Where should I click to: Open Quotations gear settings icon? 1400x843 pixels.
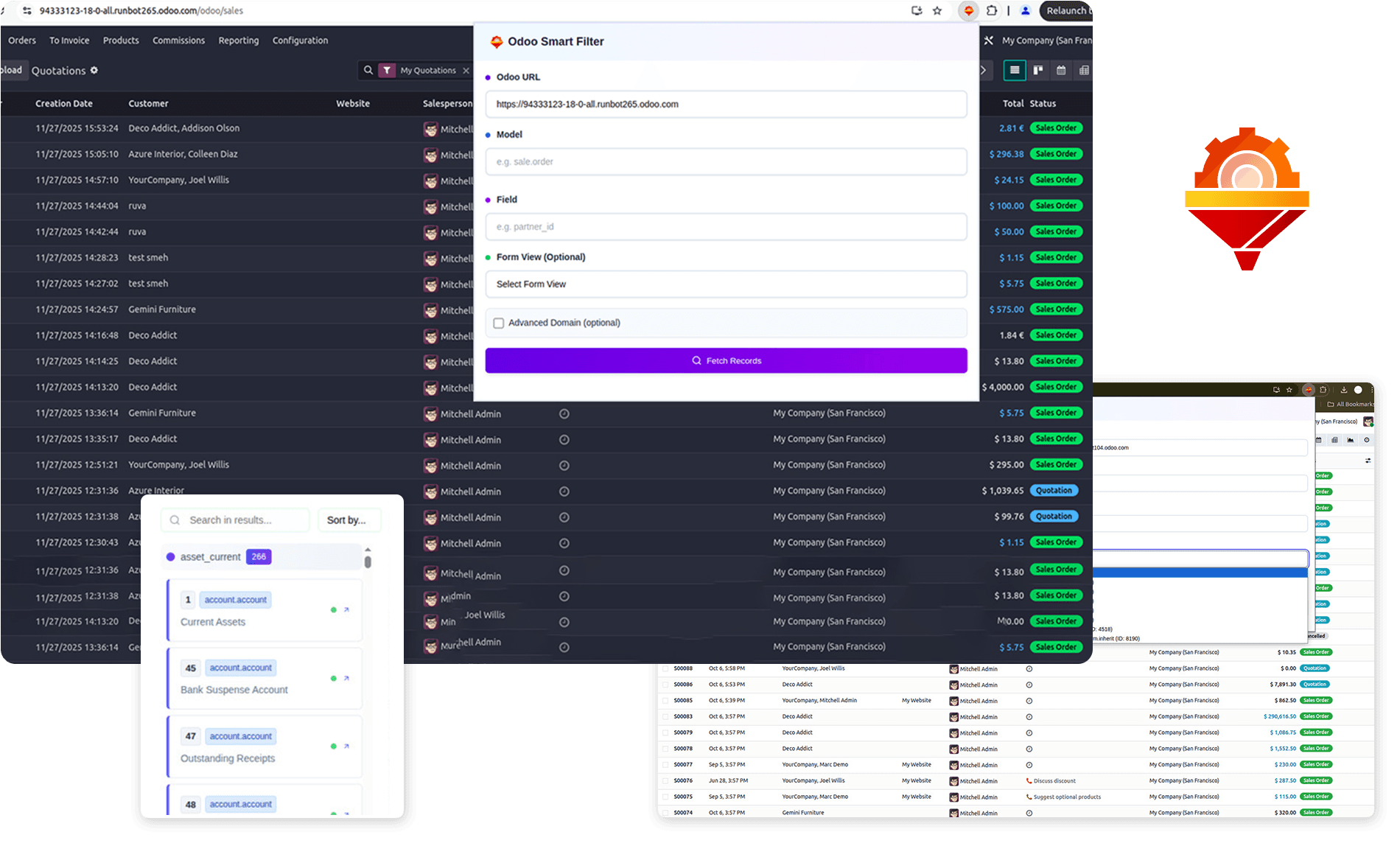pos(94,70)
